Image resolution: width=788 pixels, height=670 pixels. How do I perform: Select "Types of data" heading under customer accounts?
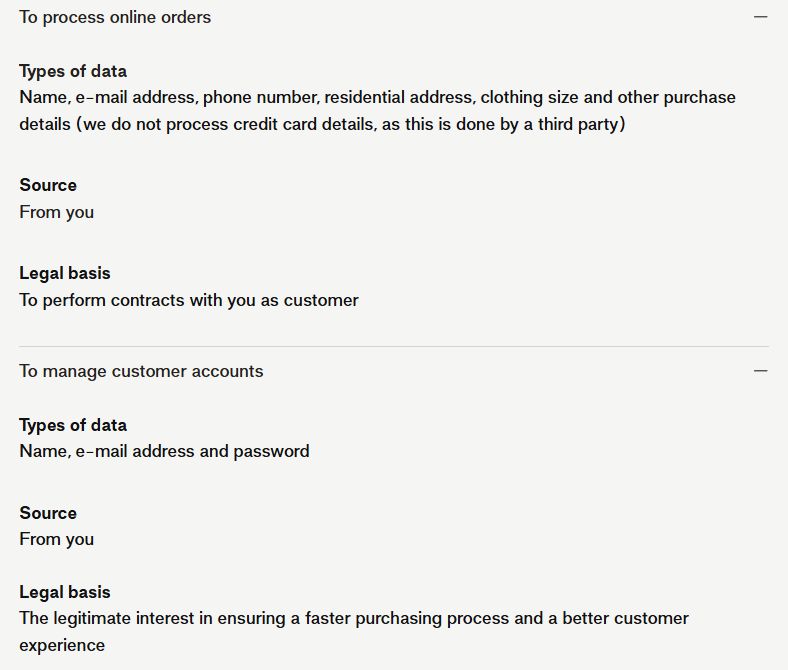(x=73, y=425)
